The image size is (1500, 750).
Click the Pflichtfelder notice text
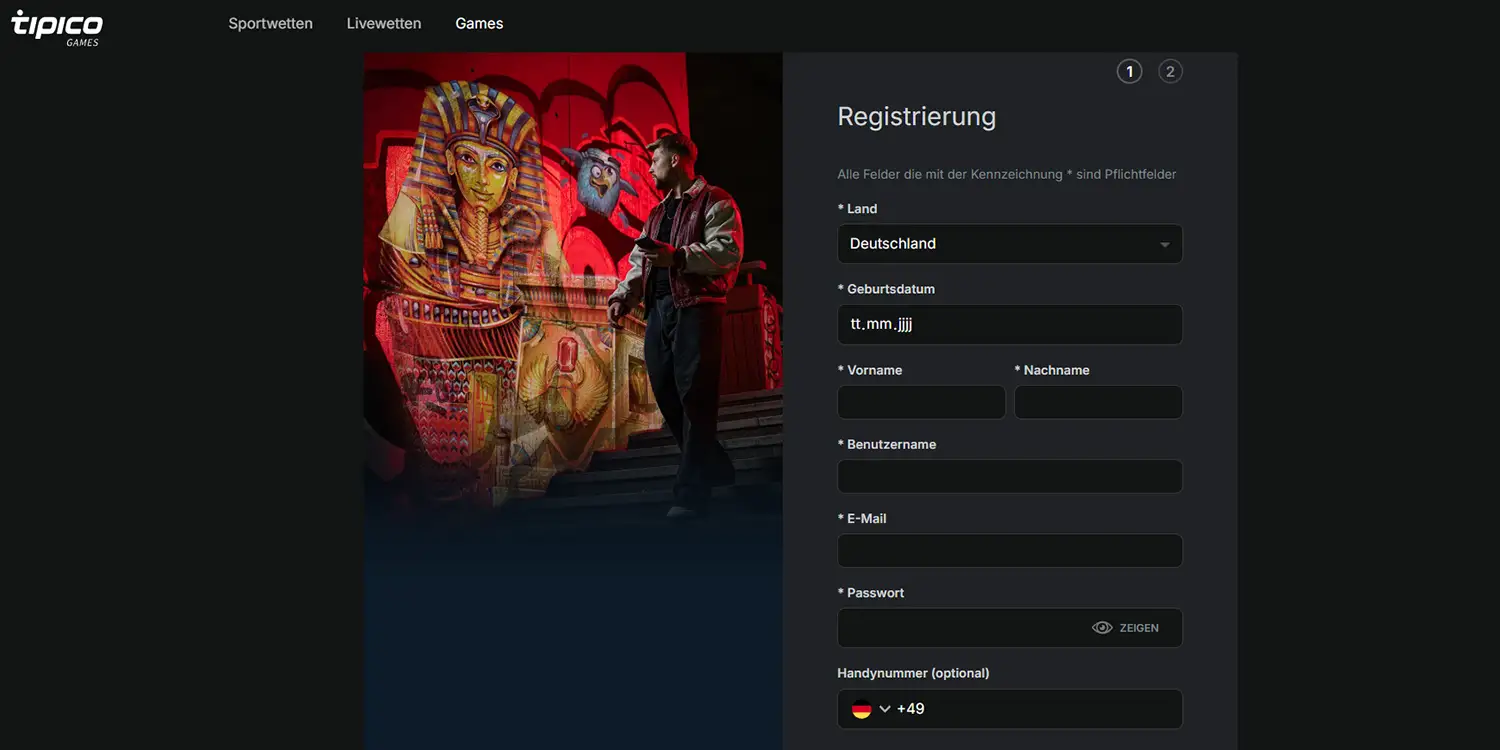(x=1007, y=174)
